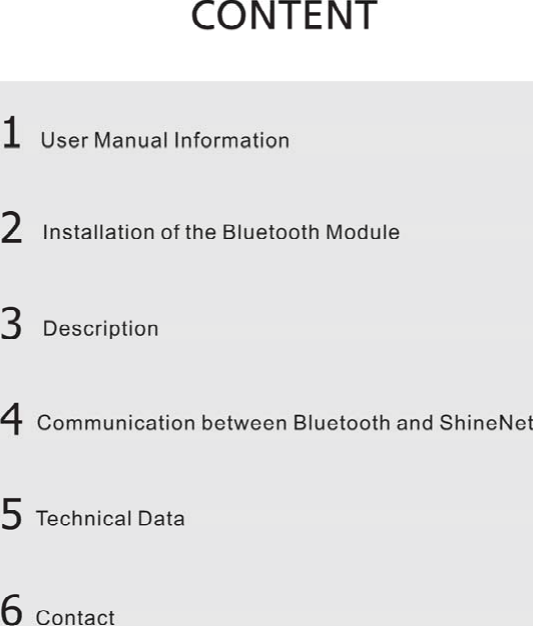533x626 pixels.
Task: Click the word ShineNet in chapter 4
Action: click(486, 423)
